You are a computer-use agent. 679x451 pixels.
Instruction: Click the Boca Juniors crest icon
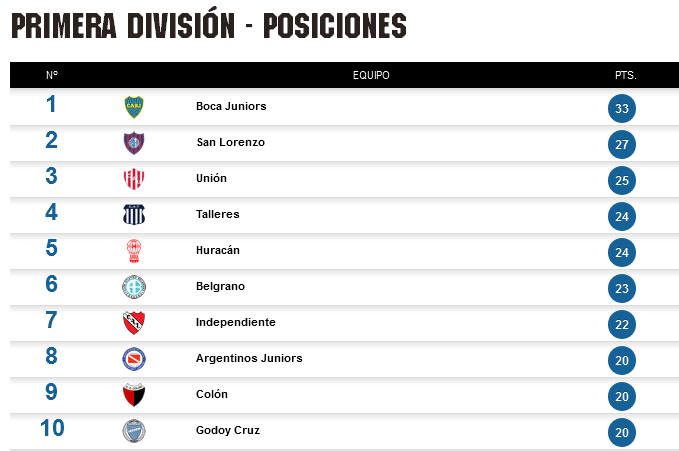[134, 107]
